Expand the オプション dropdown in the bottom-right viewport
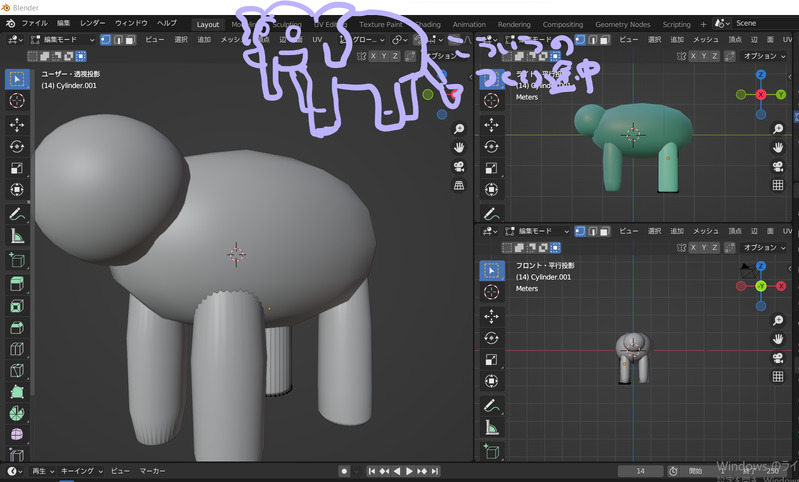The height and width of the screenshot is (482, 799). click(765, 247)
